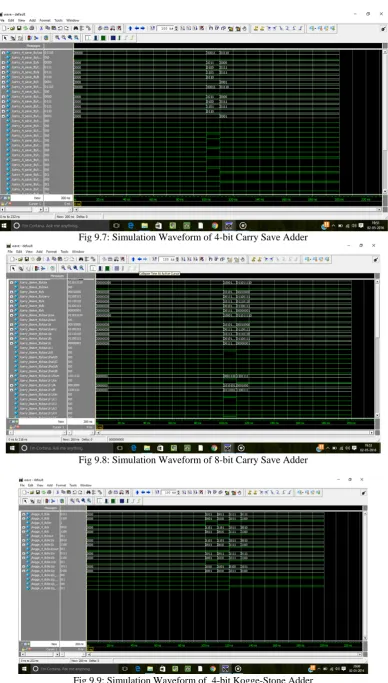Image resolution: width=388 pixels, height=683 pixels.
Task: Click Undo icon in 4-bit Carry Save window
Action: [x=60, y=28]
